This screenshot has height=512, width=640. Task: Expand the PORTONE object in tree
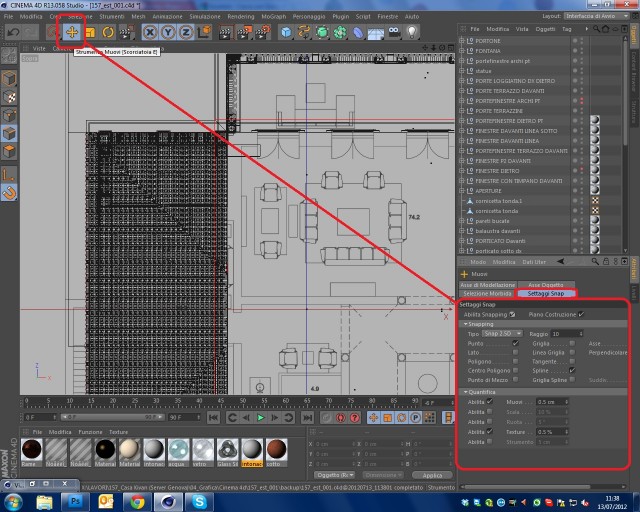tap(462, 41)
